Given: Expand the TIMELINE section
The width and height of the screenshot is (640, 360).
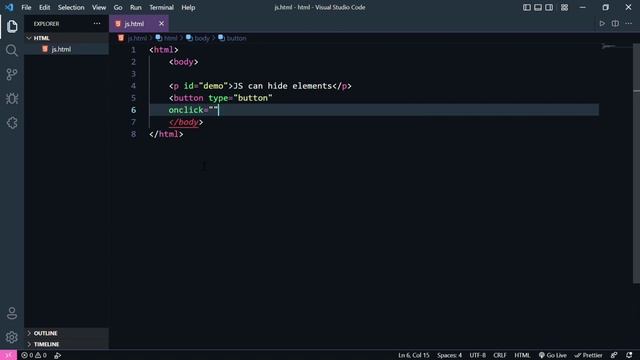Looking at the screenshot, I should click(x=67, y=344).
